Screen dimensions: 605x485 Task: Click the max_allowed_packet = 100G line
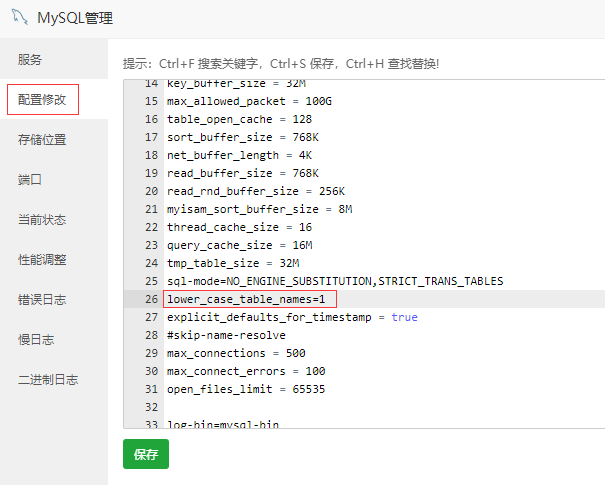pyautogui.click(x=249, y=101)
